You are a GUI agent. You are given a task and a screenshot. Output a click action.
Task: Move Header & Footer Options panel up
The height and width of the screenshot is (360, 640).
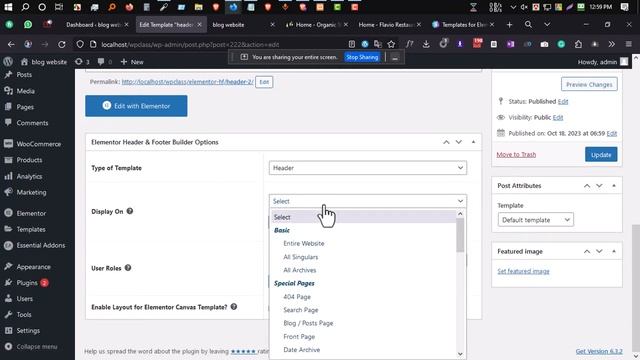coord(446,142)
